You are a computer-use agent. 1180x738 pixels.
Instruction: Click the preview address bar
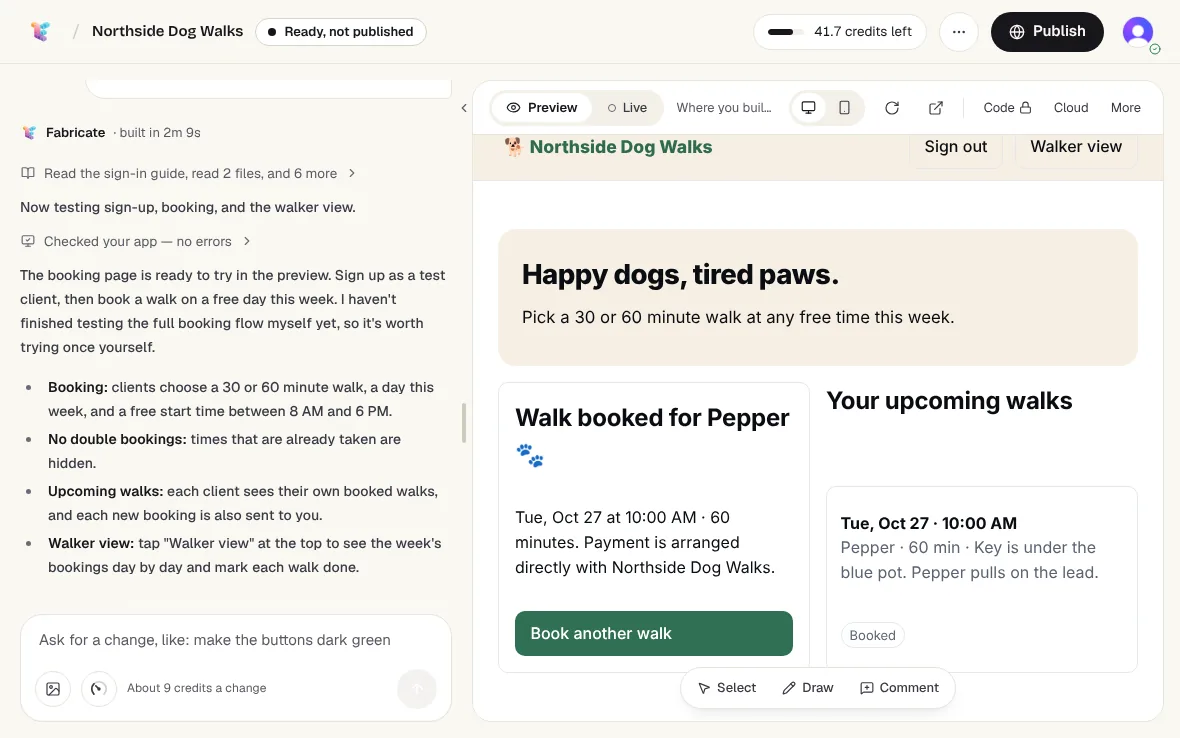[x=724, y=108]
